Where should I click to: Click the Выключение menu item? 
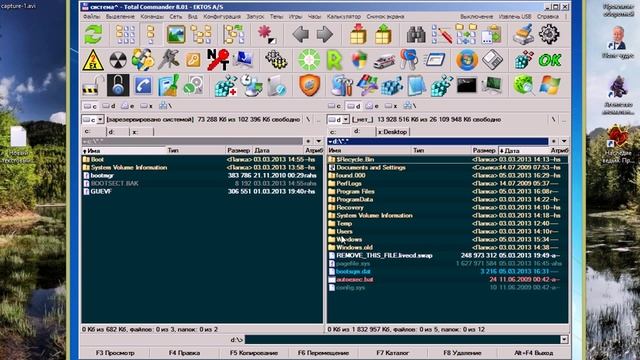click(x=477, y=16)
